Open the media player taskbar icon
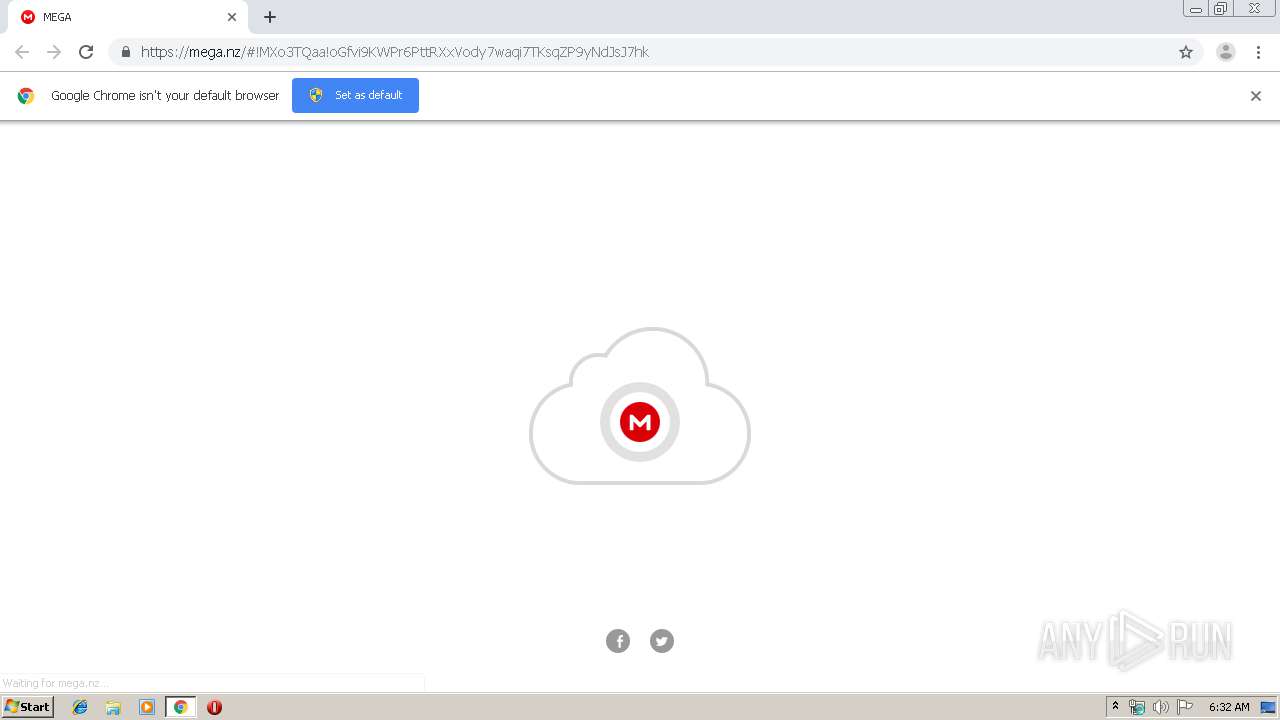The width and height of the screenshot is (1280, 720). point(147,707)
